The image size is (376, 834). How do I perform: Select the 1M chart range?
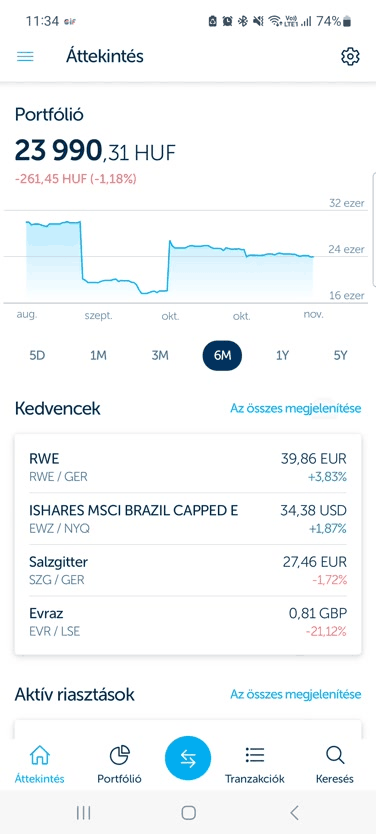tap(98, 356)
